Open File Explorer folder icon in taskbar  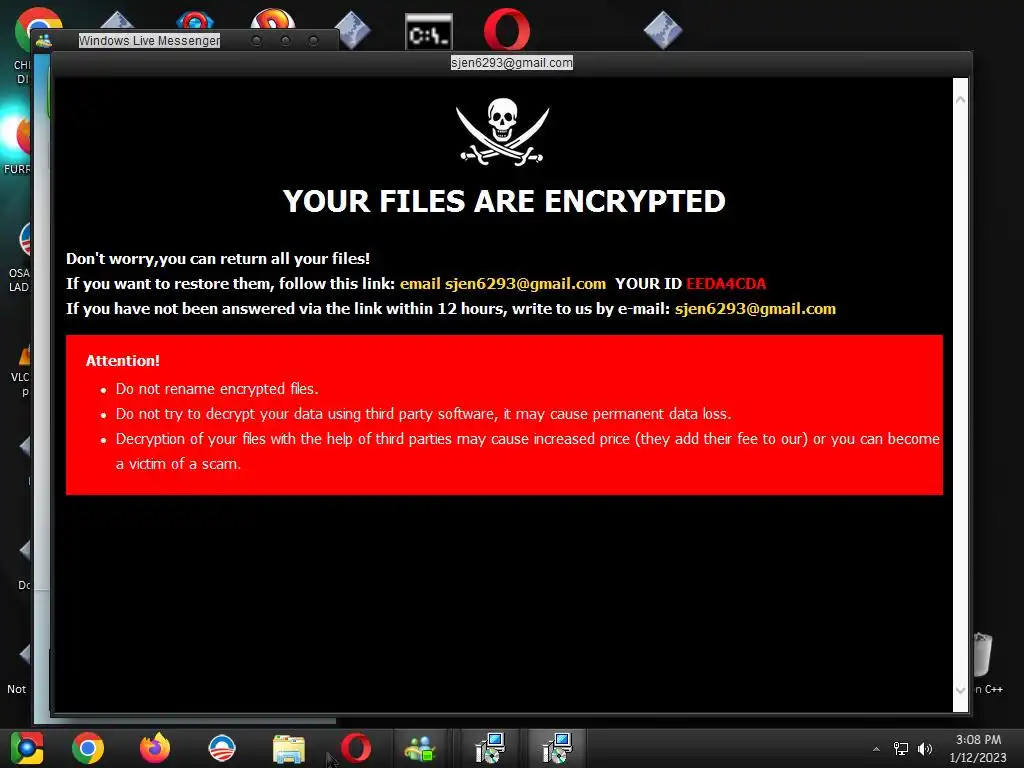[x=289, y=748]
